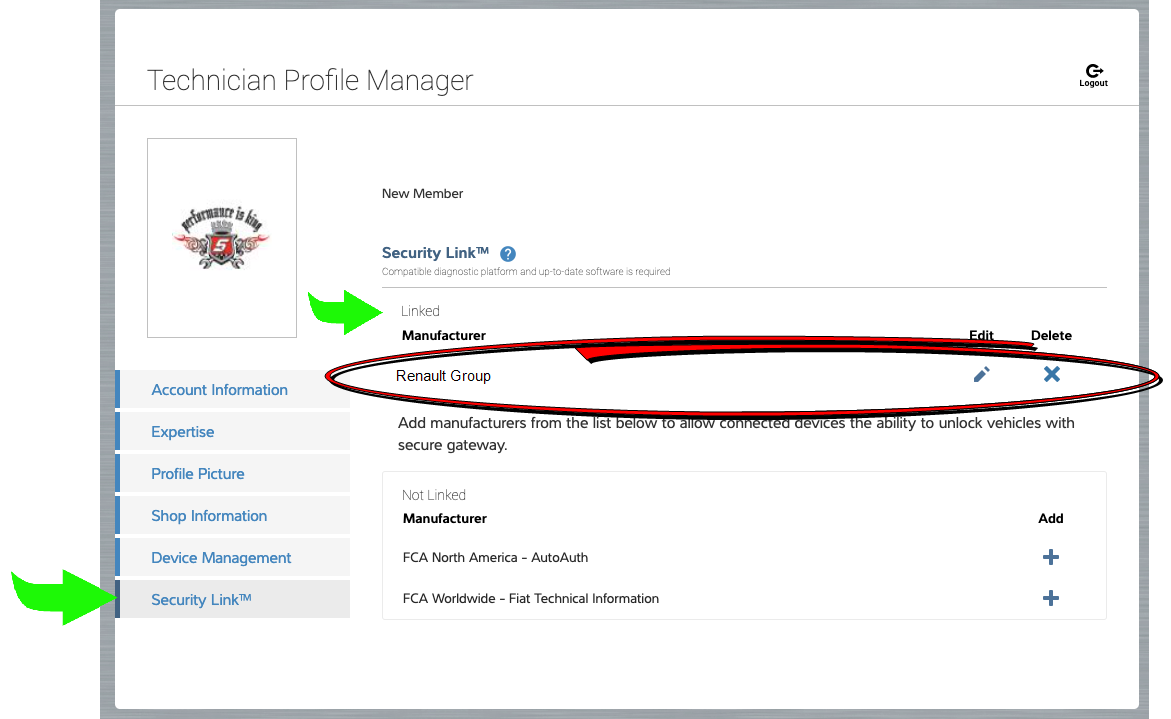This screenshot has height=719, width=1171.
Task: Click the Security Link™ section heading
Action: pyautogui.click(x=435, y=254)
